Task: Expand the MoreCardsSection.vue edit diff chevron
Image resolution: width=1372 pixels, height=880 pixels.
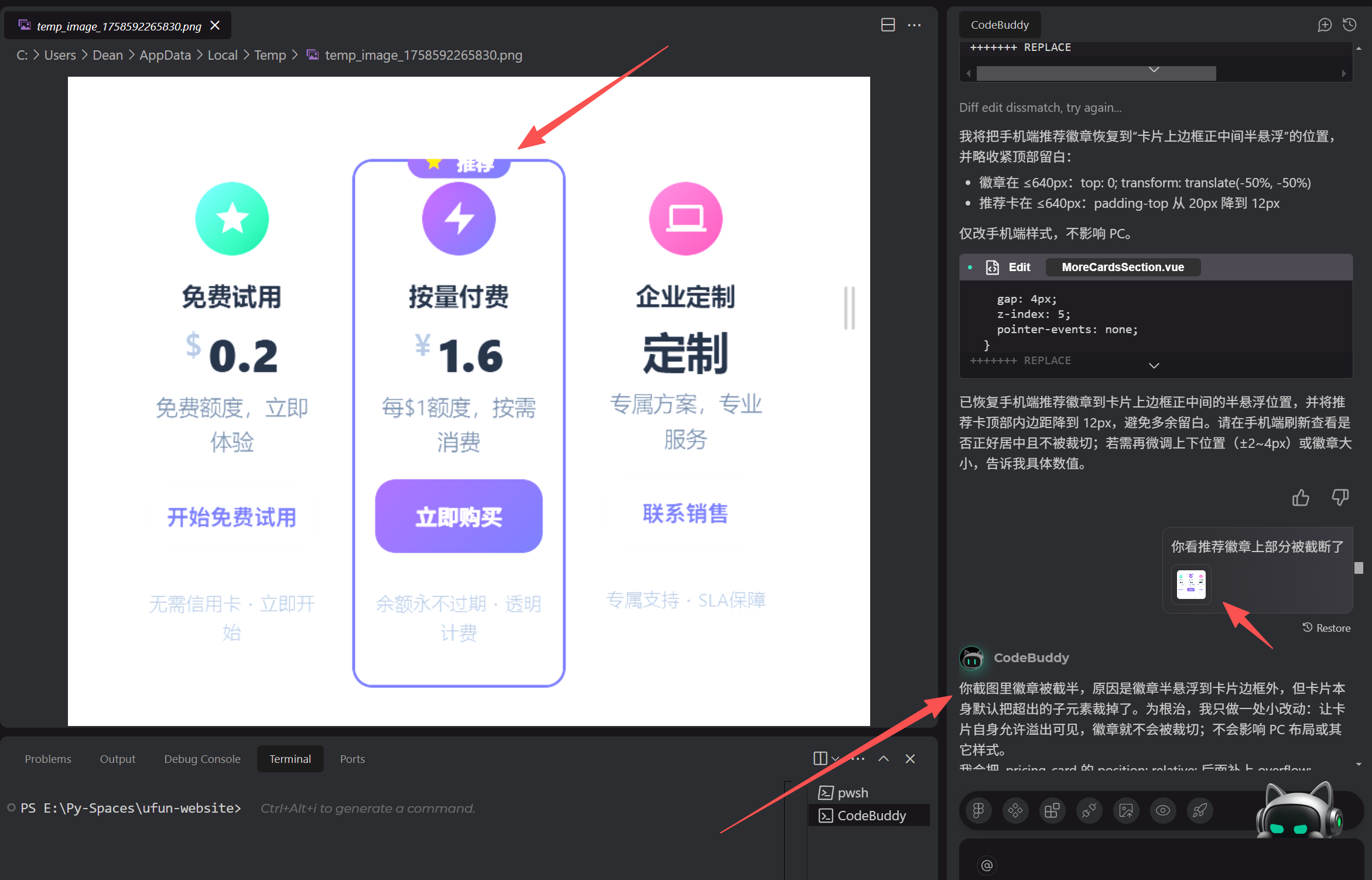Action: (x=1154, y=365)
